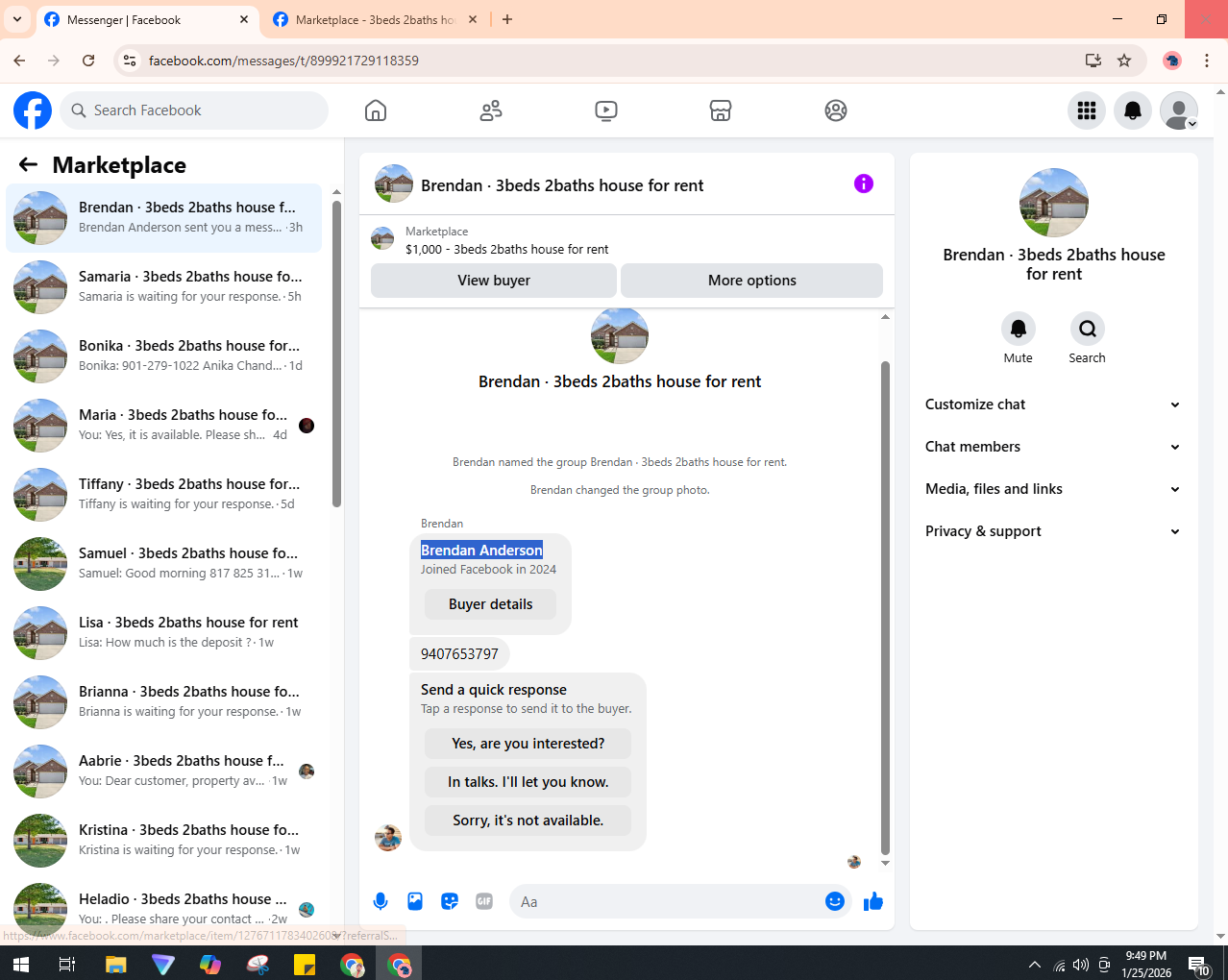Open volume control in system tray
This screenshot has width=1228, height=980.
tap(1081, 965)
